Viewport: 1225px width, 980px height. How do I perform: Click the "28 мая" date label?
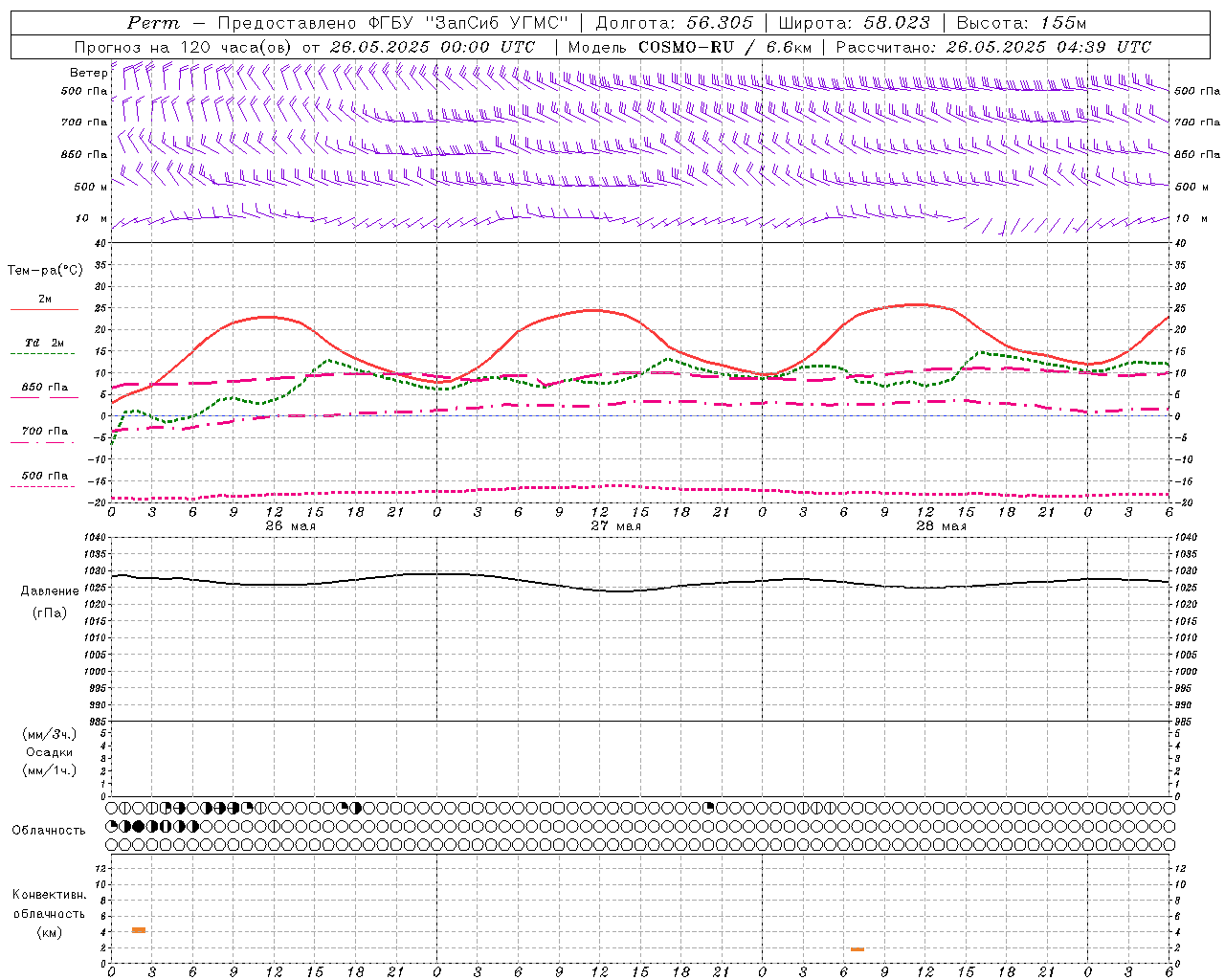[941, 526]
